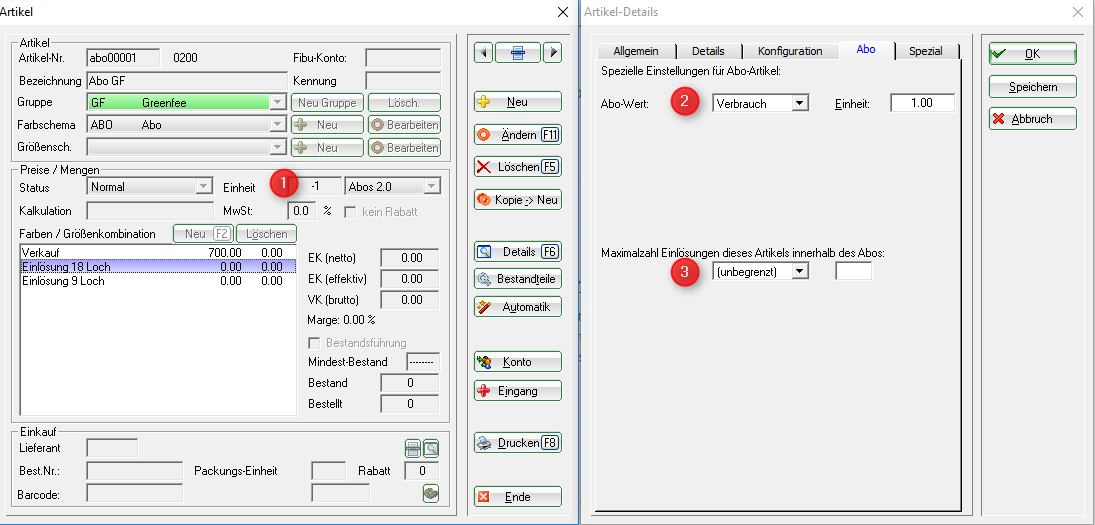This screenshot has height=525, width=1095.
Task: Click the Speichern button
Action: tap(1032, 87)
